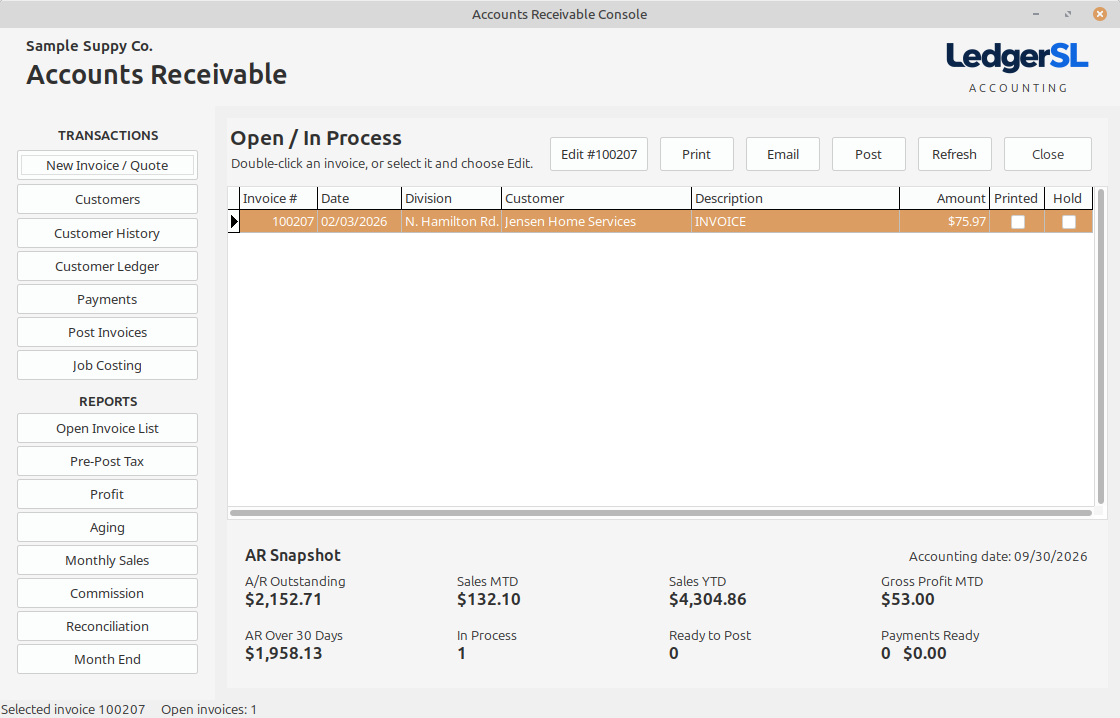Click status bar text Selected invoice 100207
1120x718 pixels.
pyautogui.click(x=73, y=709)
